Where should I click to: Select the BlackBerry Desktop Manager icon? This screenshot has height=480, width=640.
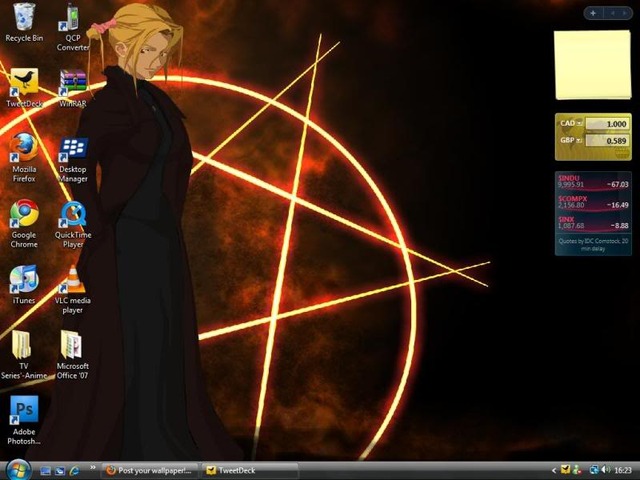click(73, 160)
